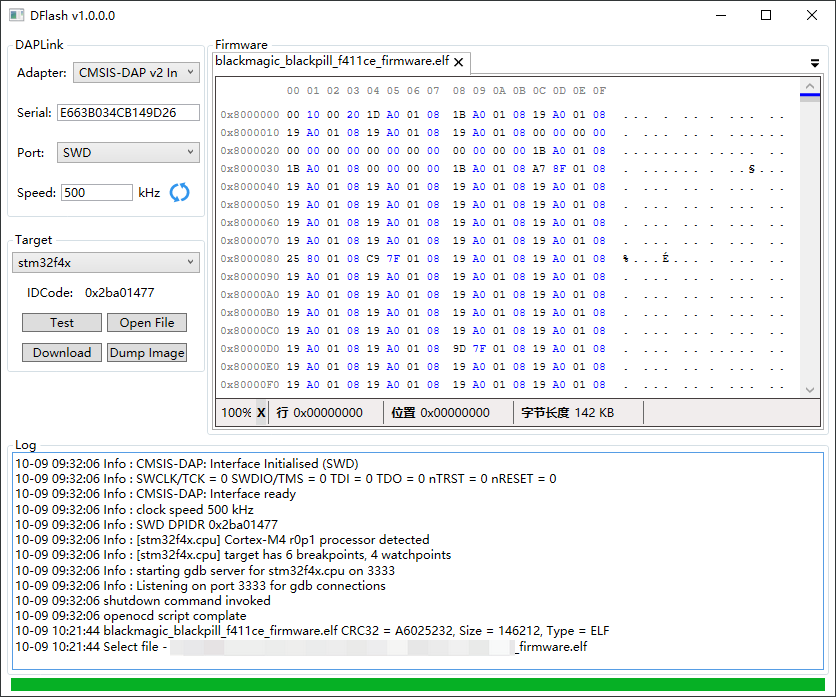Click the green progress bar

click(417, 684)
